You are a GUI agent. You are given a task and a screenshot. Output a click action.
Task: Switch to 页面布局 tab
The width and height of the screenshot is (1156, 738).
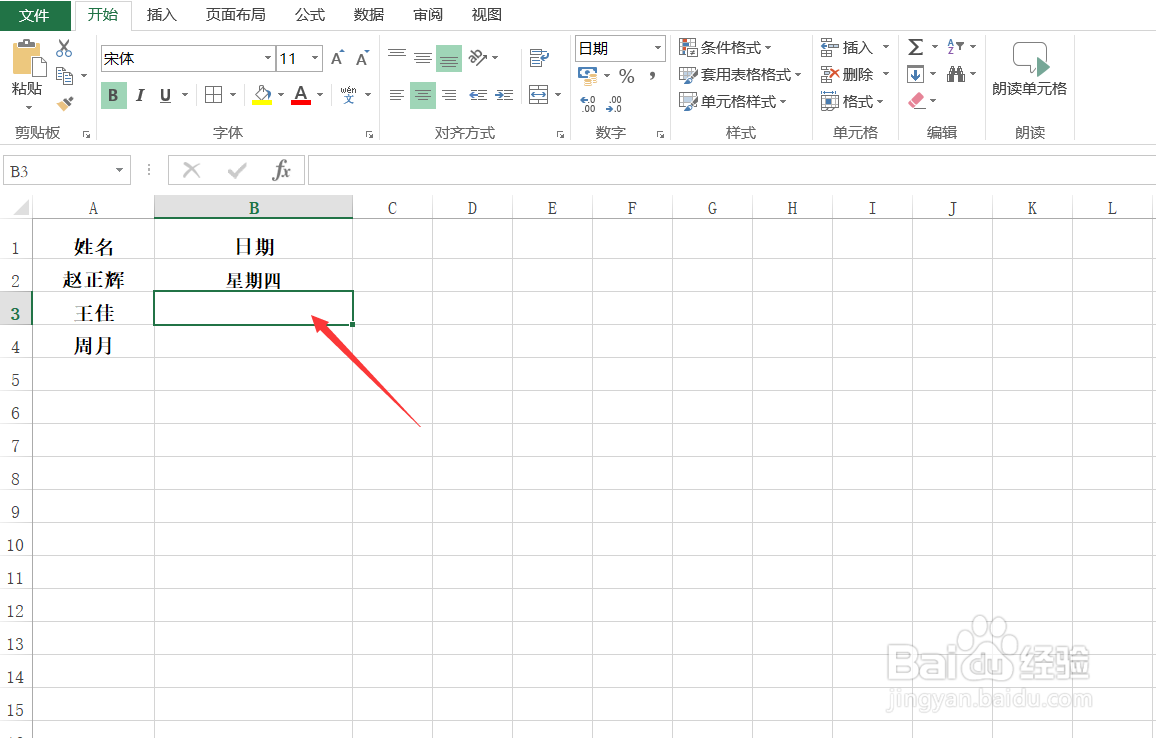(235, 15)
